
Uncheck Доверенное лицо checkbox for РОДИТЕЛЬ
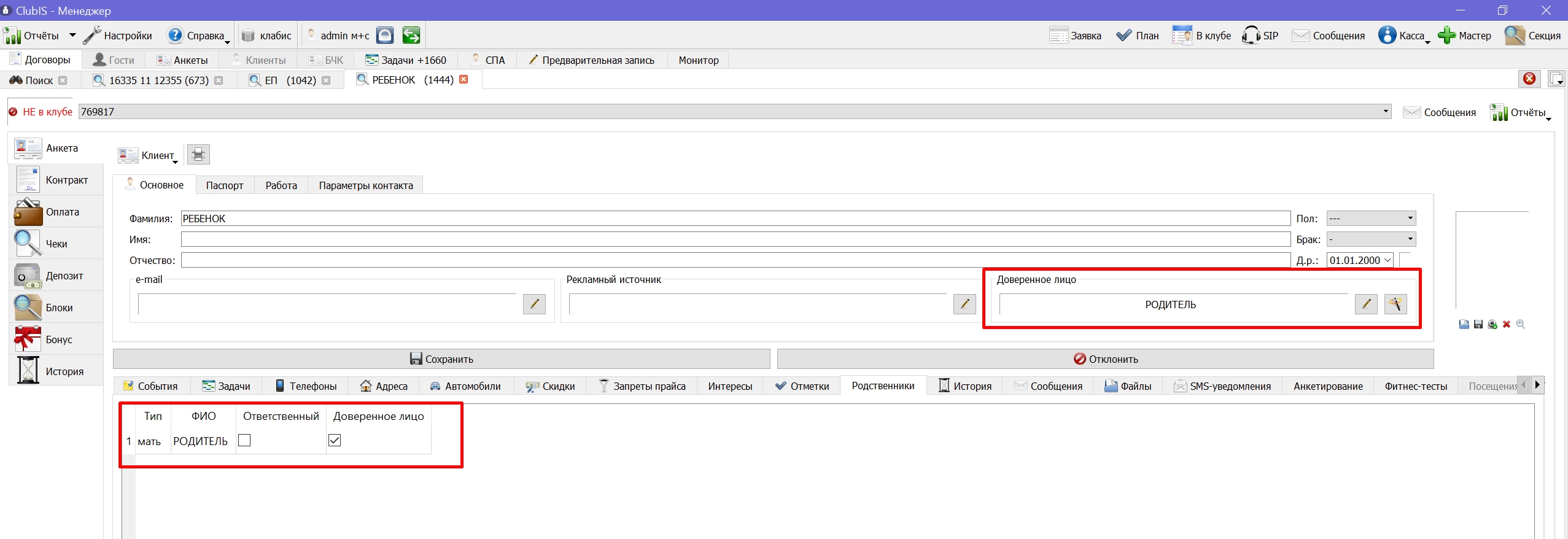(335, 440)
